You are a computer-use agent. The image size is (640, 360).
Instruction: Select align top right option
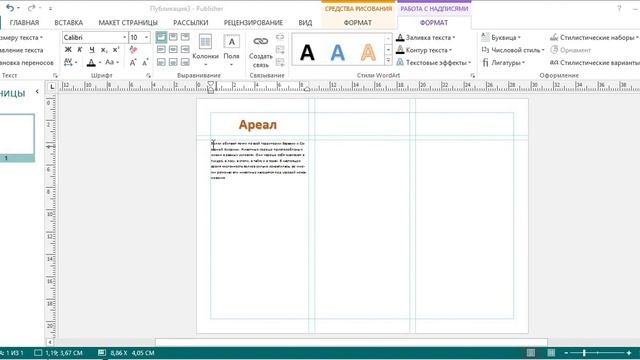point(185,38)
